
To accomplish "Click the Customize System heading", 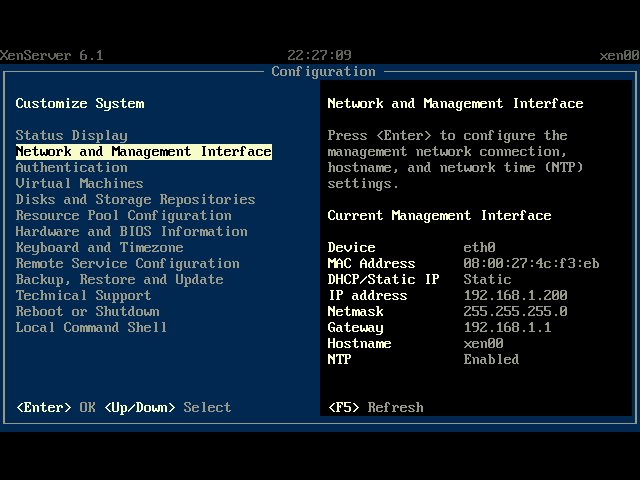I will [80, 103].
